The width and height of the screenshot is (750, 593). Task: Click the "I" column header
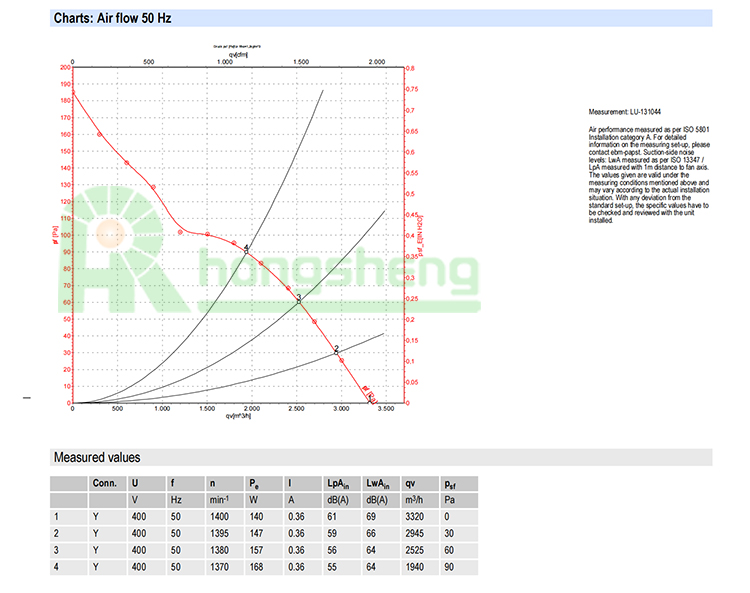click(x=290, y=483)
